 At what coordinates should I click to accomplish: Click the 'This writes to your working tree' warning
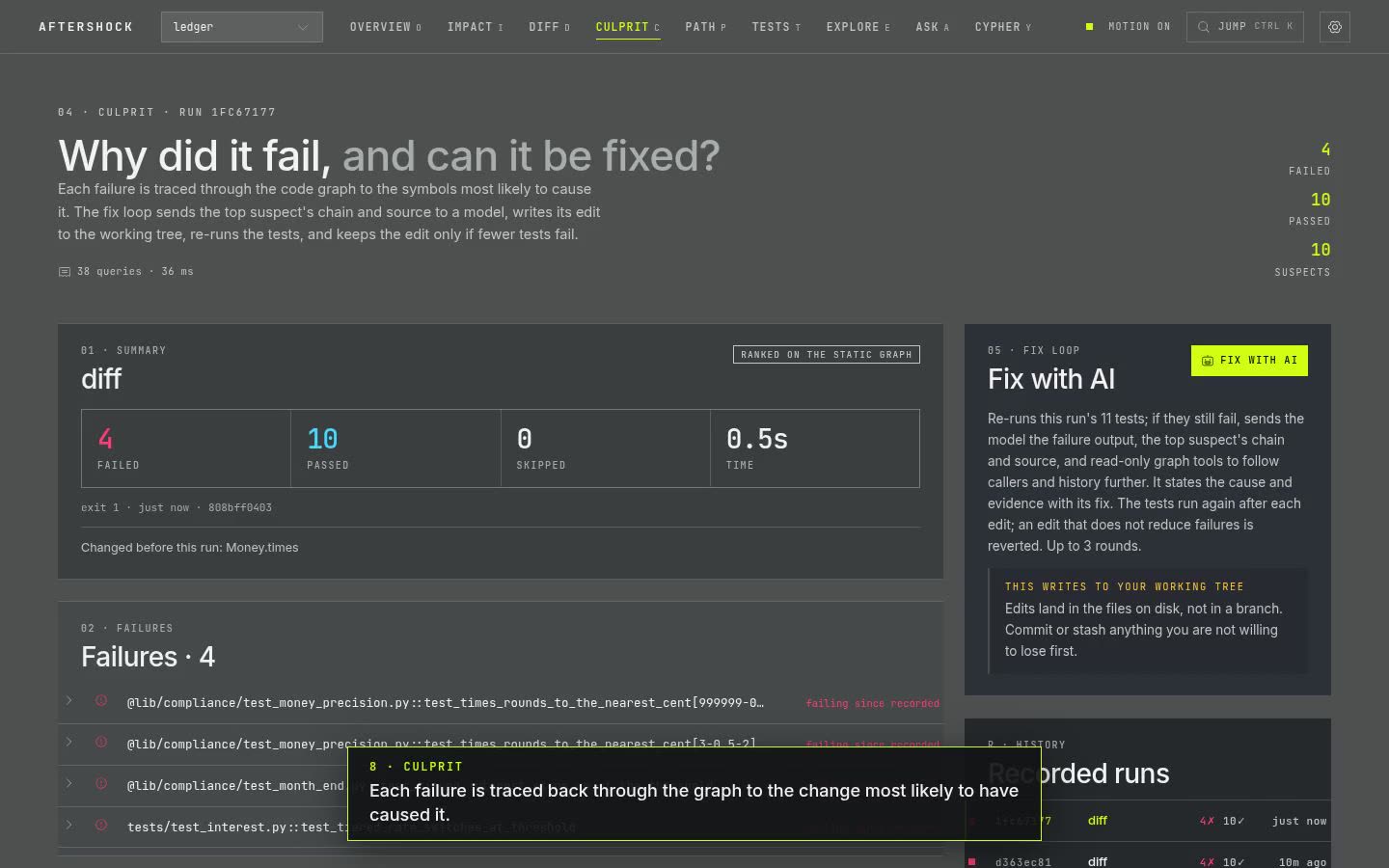pos(1148,621)
